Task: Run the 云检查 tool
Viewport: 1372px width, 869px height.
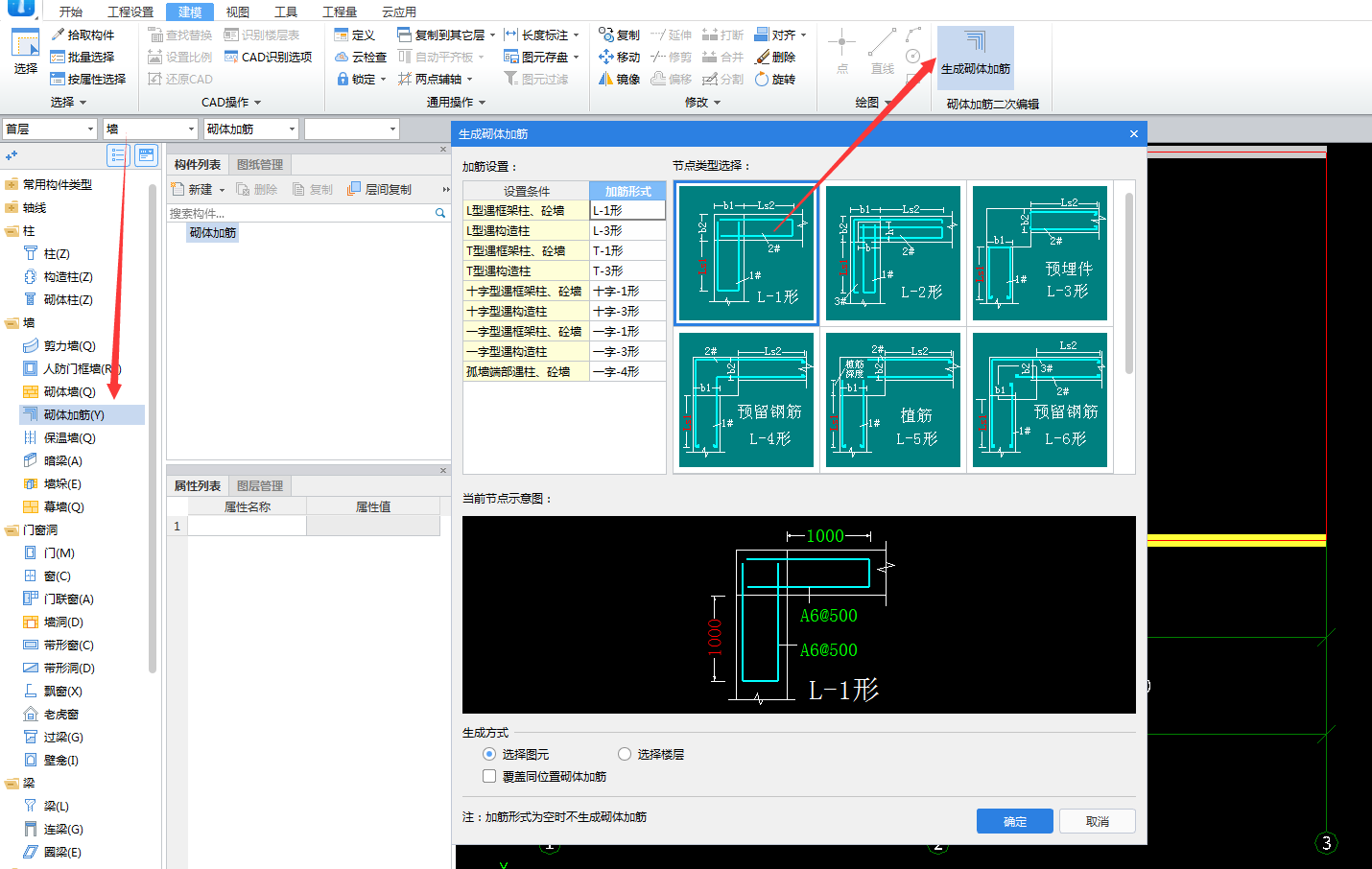Action: pos(360,57)
